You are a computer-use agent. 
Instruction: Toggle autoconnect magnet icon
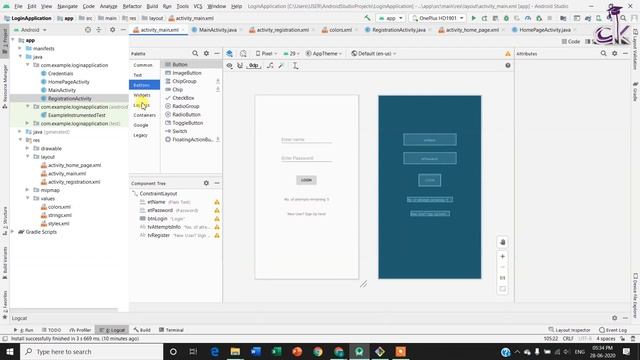240,65
